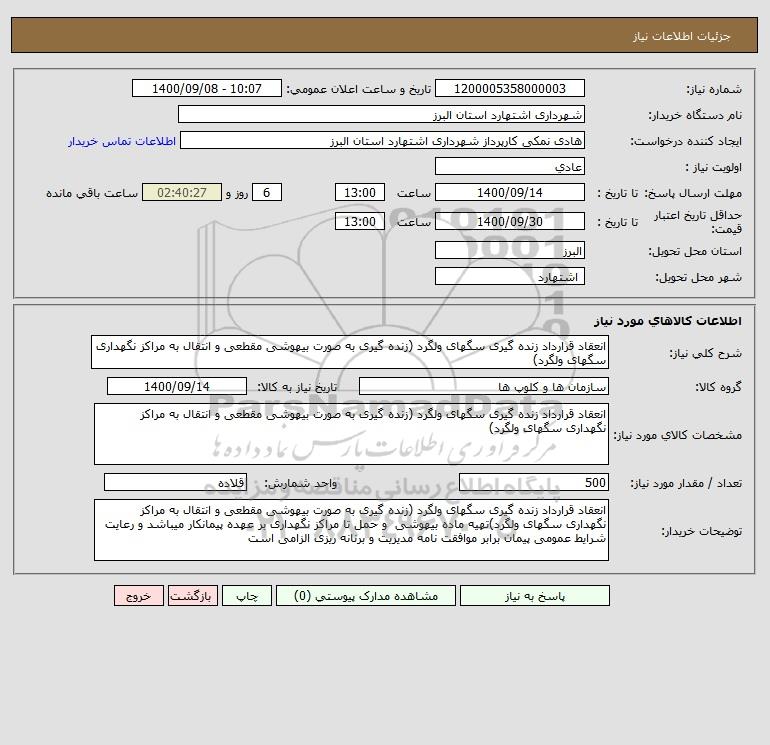Screen dimensions: 770x745
Task: Click the 'ایجاد کننده درخواست:' label
Action: pyautogui.click(x=686, y=141)
